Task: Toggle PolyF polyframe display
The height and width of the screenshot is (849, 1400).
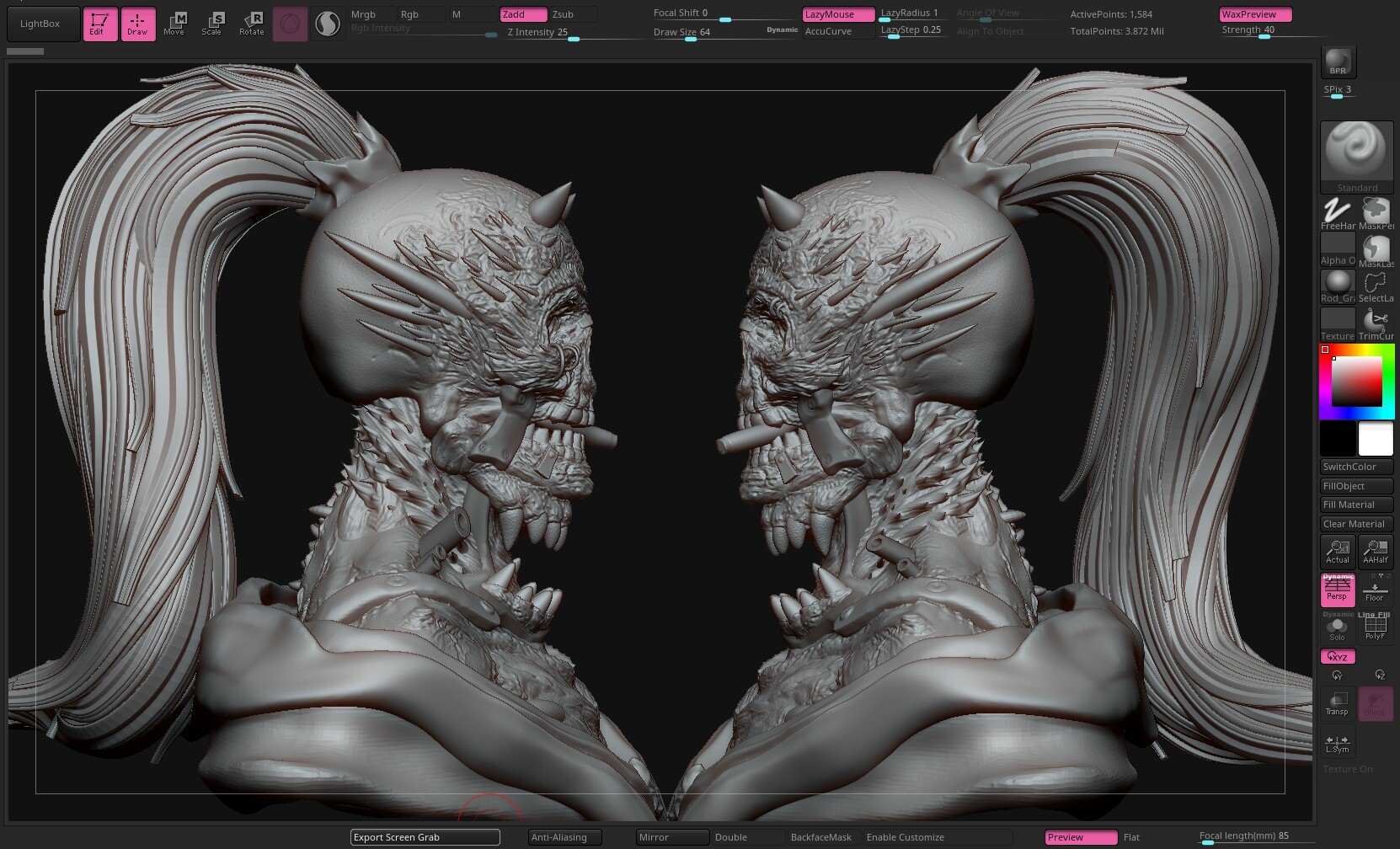Action: (1375, 627)
